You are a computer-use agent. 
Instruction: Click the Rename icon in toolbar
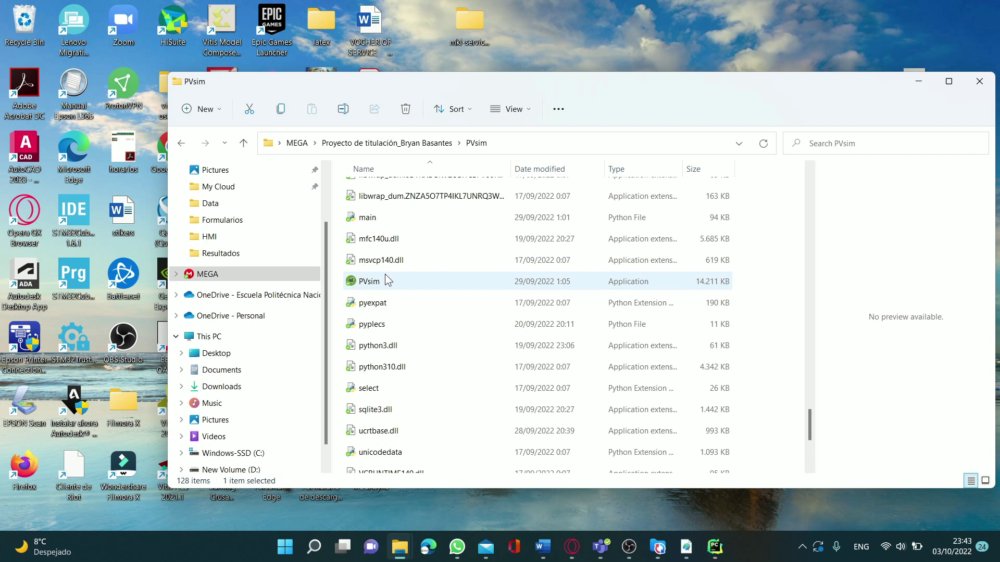pos(343,109)
